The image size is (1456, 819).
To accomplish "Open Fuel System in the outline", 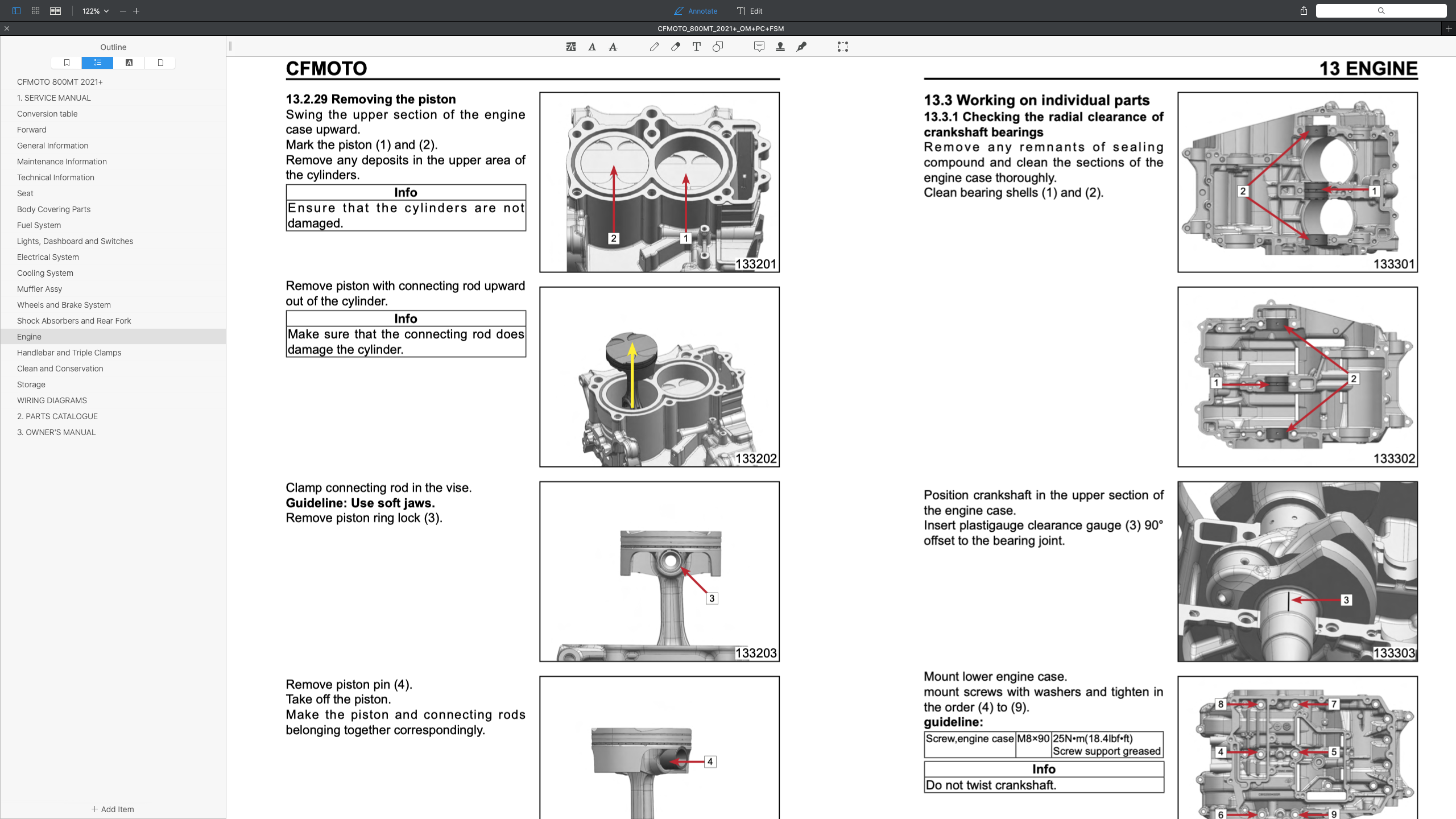I will 39,225.
